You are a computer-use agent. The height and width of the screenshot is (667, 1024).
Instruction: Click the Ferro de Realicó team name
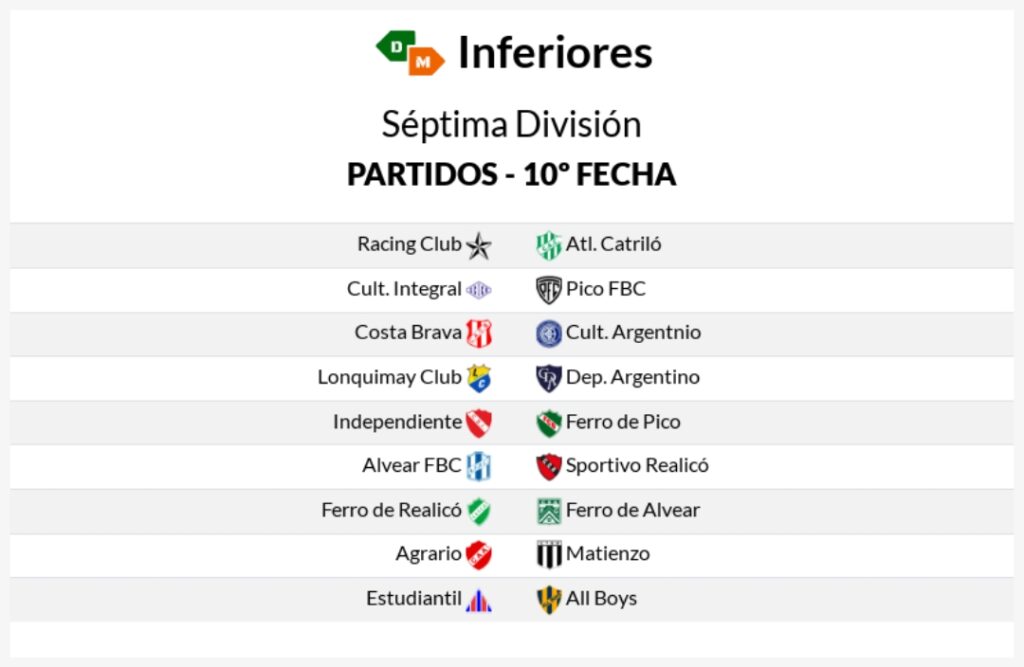(391, 510)
